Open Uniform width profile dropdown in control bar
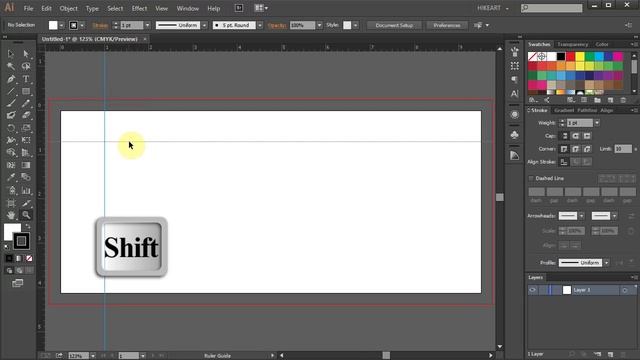This screenshot has width=640, height=360. click(x=204, y=25)
